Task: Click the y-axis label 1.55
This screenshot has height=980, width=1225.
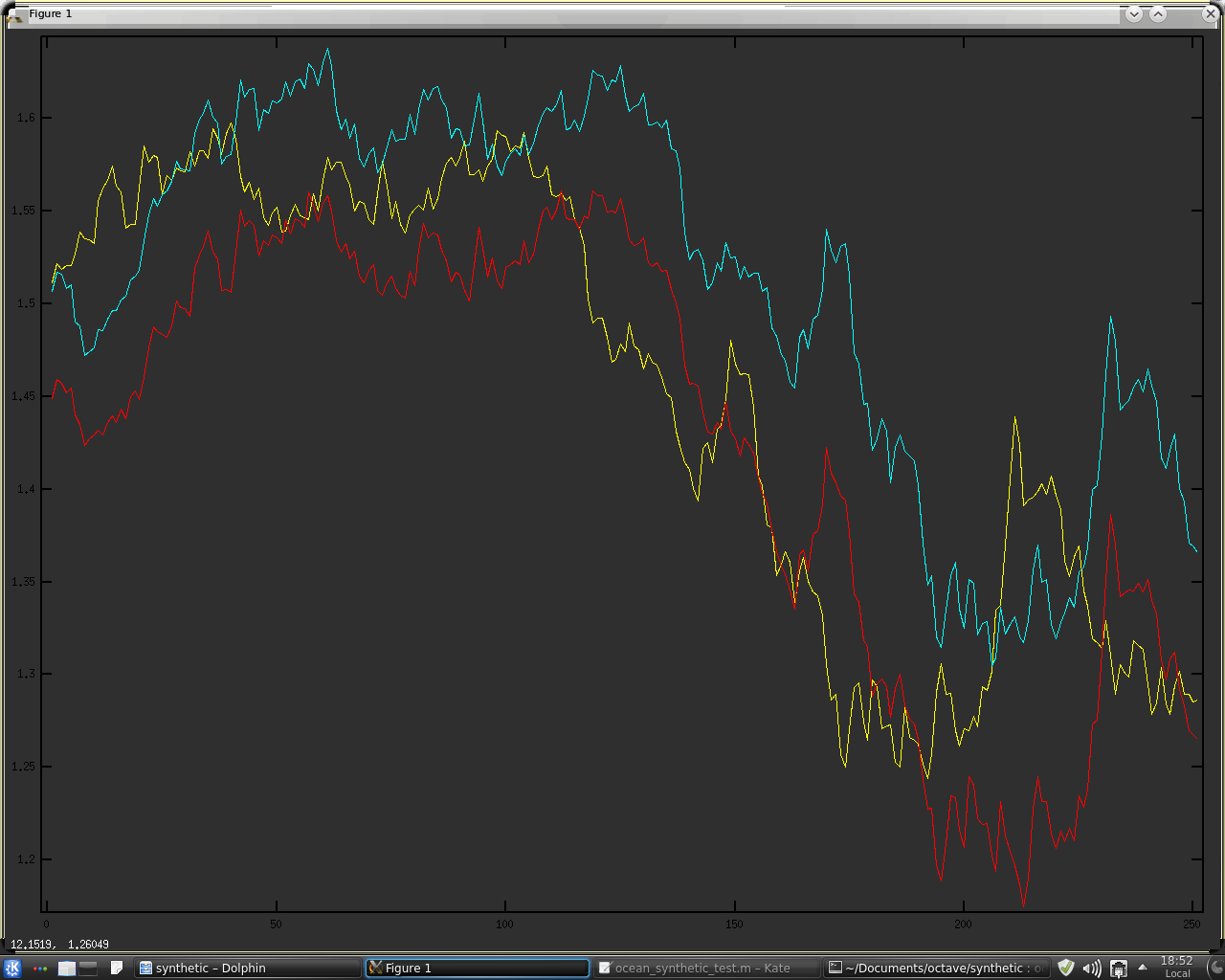Action: pos(24,211)
